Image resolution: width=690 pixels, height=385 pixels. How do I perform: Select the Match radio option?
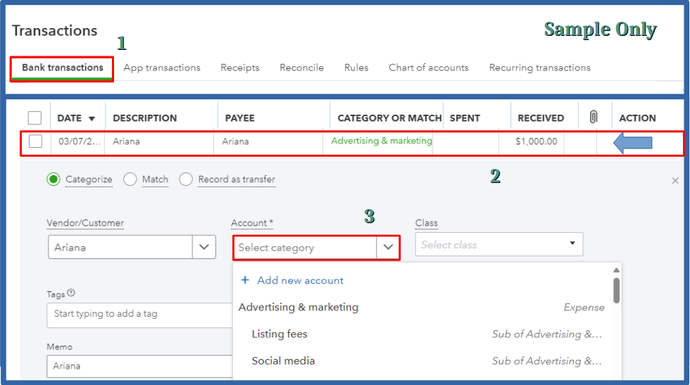130,180
